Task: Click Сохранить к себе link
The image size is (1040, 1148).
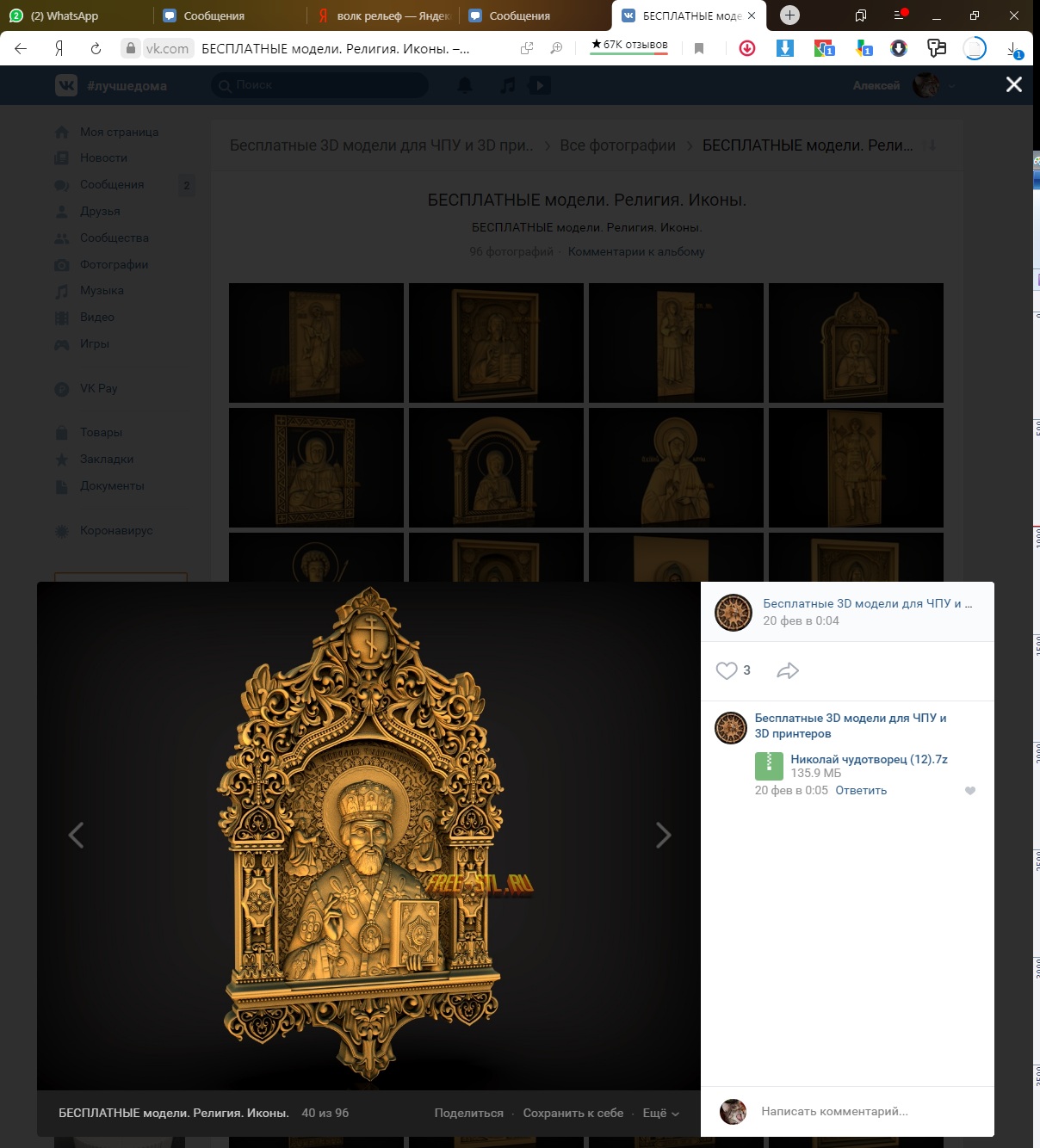Action: pyautogui.click(x=573, y=1113)
